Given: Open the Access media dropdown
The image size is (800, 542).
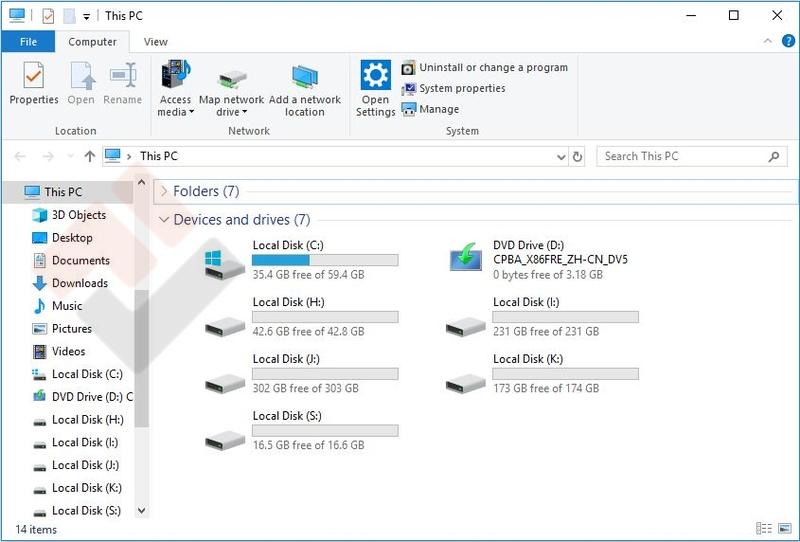Looking at the screenshot, I should (x=175, y=106).
